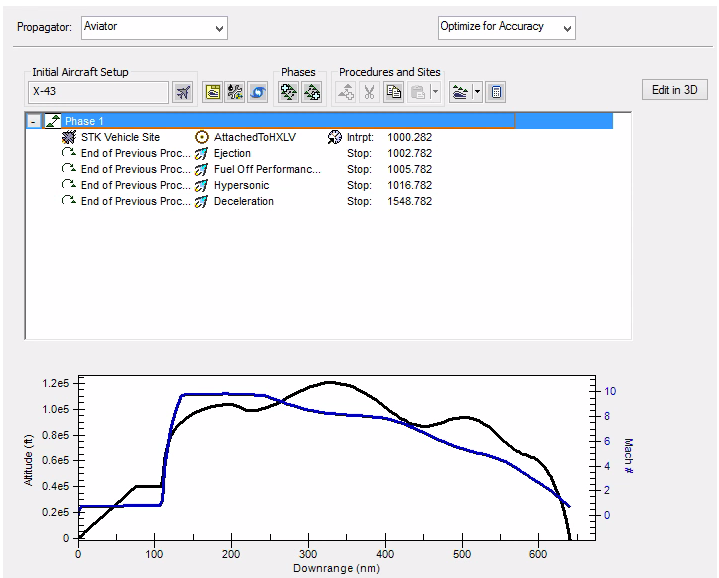Click the first Phases toolbar icon
The image size is (719, 578).
click(288, 92)
